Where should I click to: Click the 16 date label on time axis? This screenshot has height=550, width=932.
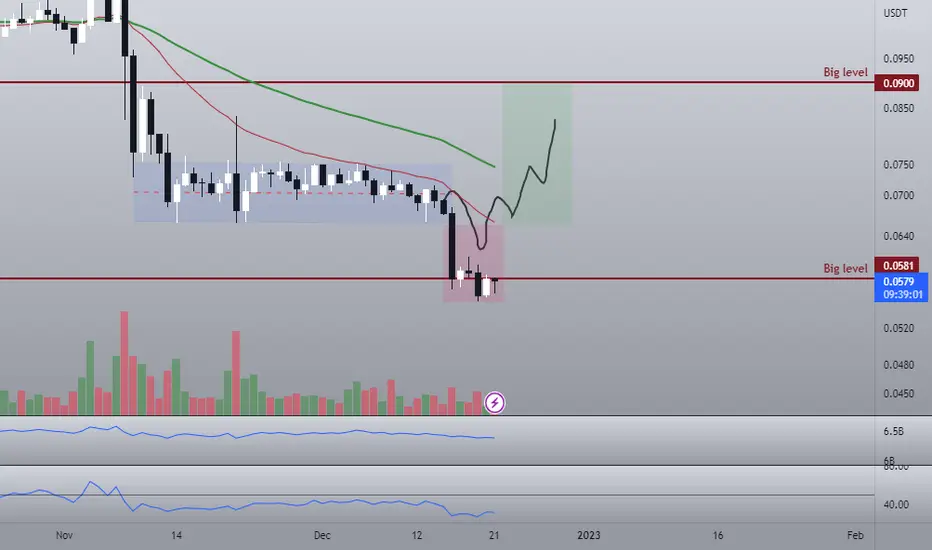718,535
